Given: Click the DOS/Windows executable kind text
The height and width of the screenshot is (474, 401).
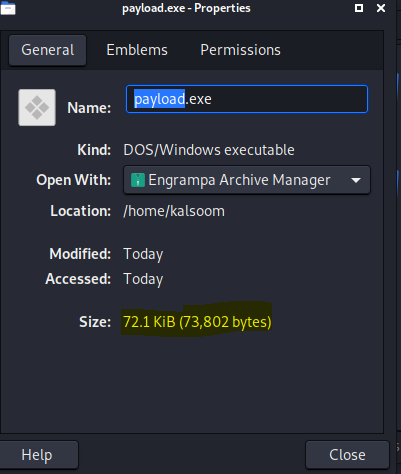Looking at the screenshot, I should (x=209, y=150).
